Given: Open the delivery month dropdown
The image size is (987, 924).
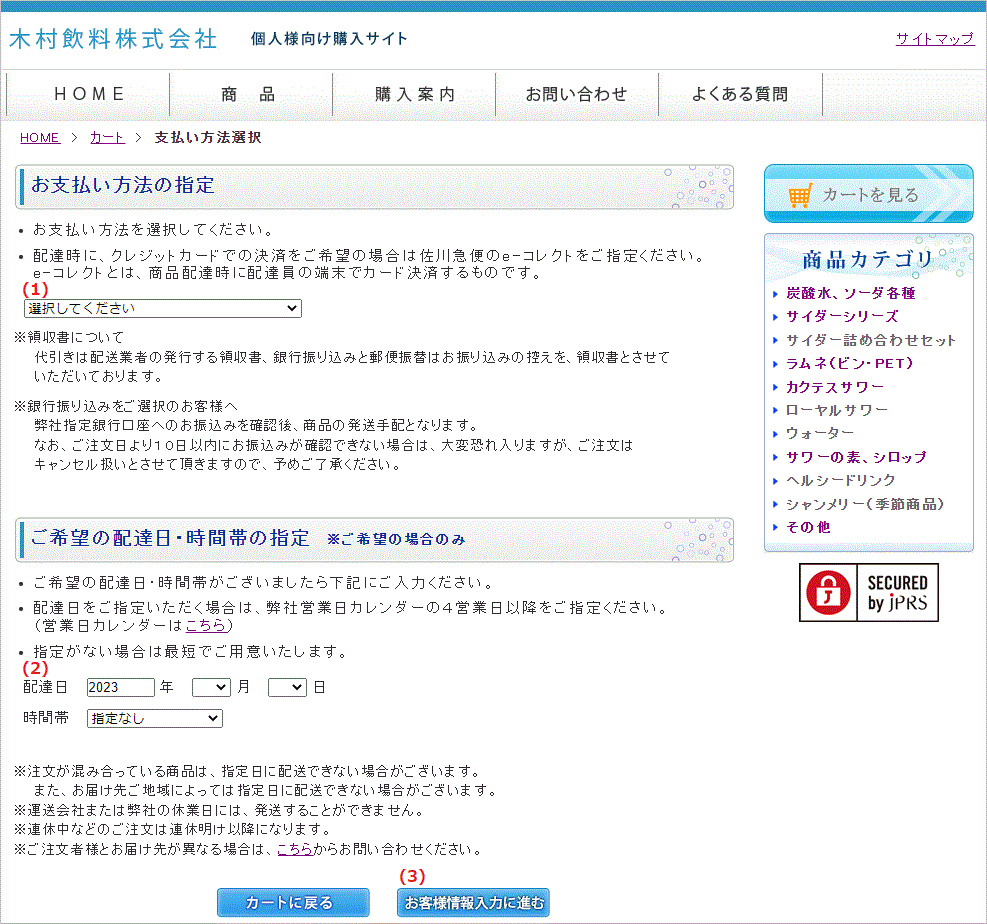Looking at the screenshot, I should tap(210, 687).
